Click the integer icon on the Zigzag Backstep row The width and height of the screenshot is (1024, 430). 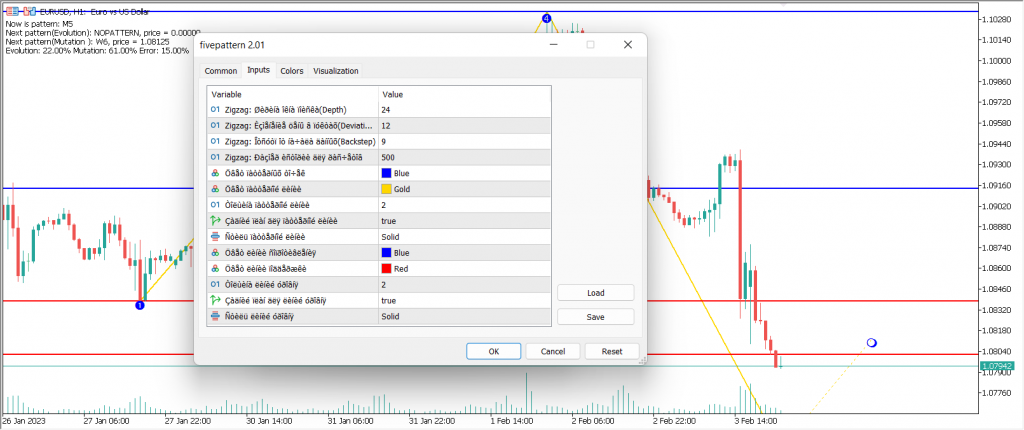coord(215,141)
